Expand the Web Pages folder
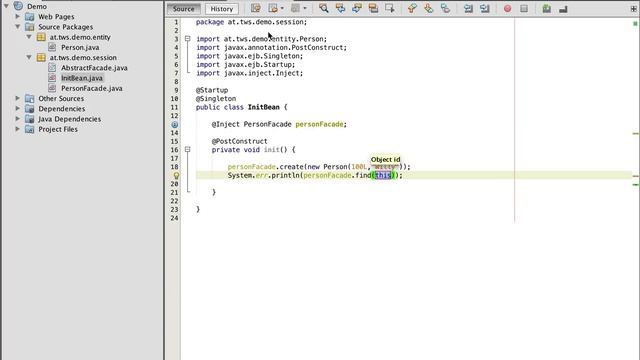 (x=18, y=16)
